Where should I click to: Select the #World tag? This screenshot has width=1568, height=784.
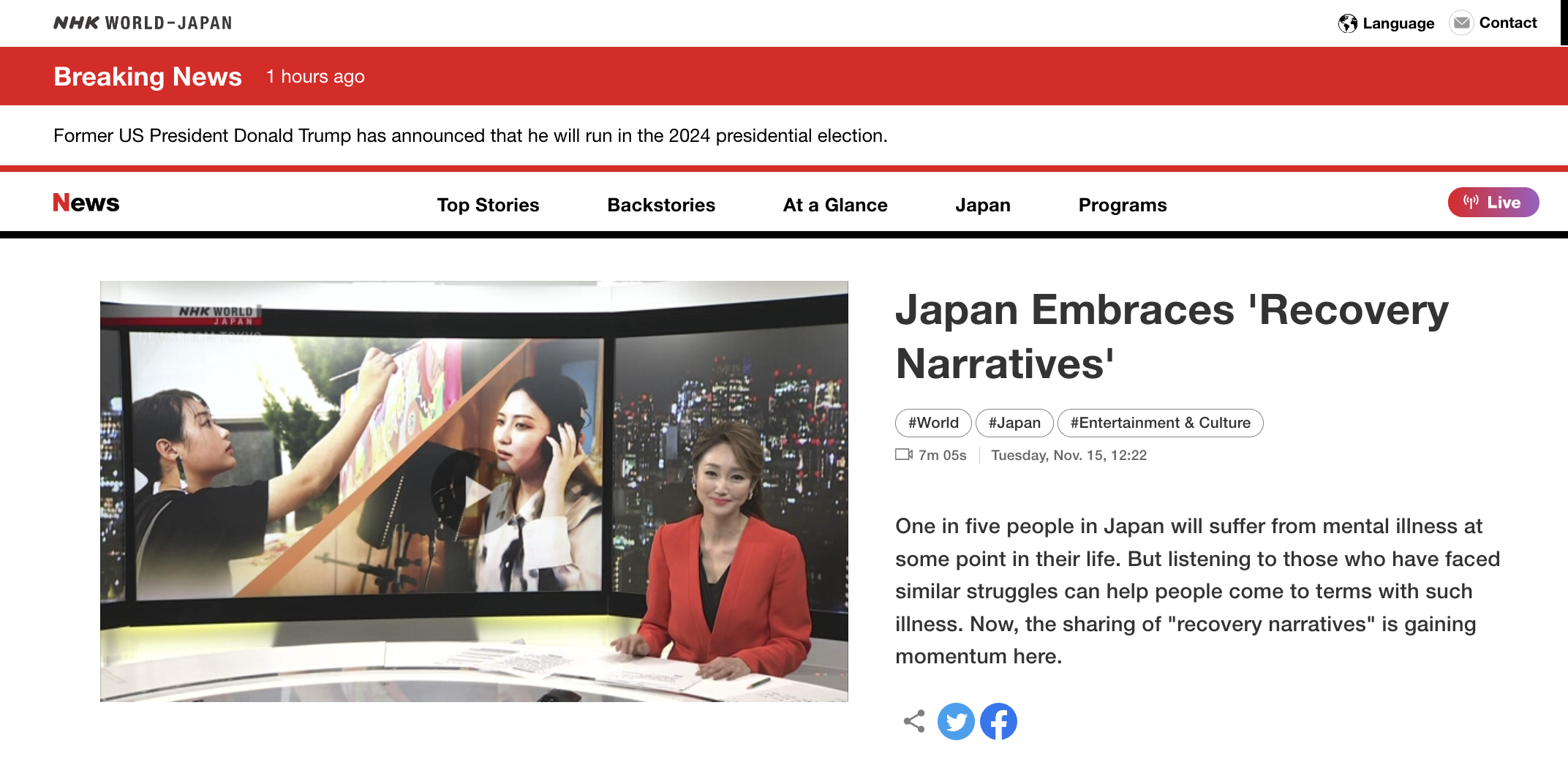click(x=933, y=423)
